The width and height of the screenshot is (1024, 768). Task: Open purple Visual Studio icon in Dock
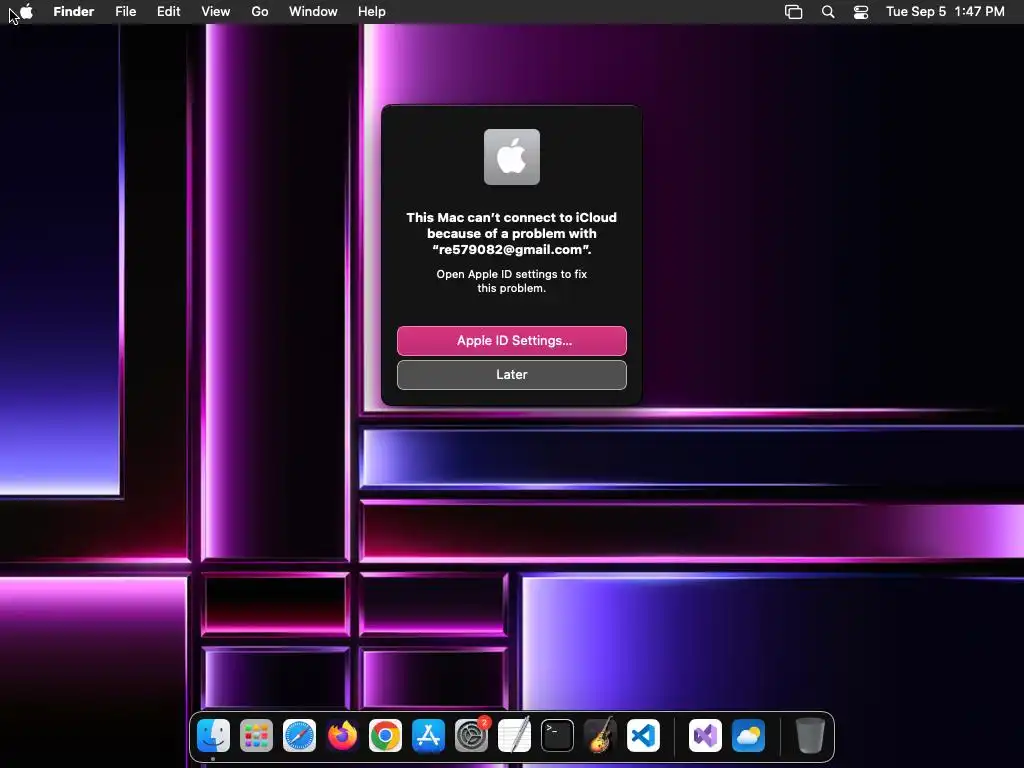(x=705, y=736)
